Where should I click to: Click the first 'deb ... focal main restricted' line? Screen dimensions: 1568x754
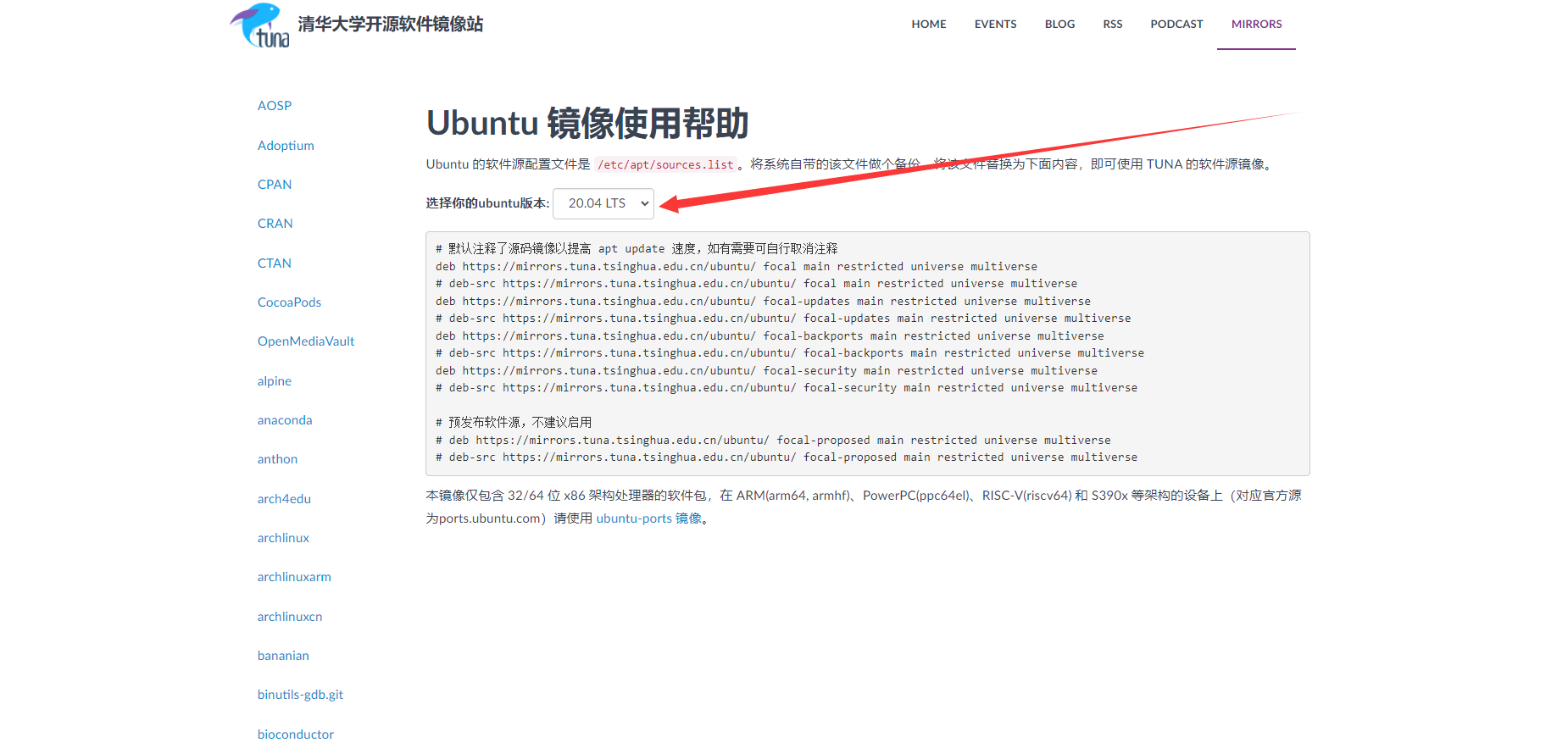(x=737, y=266)
